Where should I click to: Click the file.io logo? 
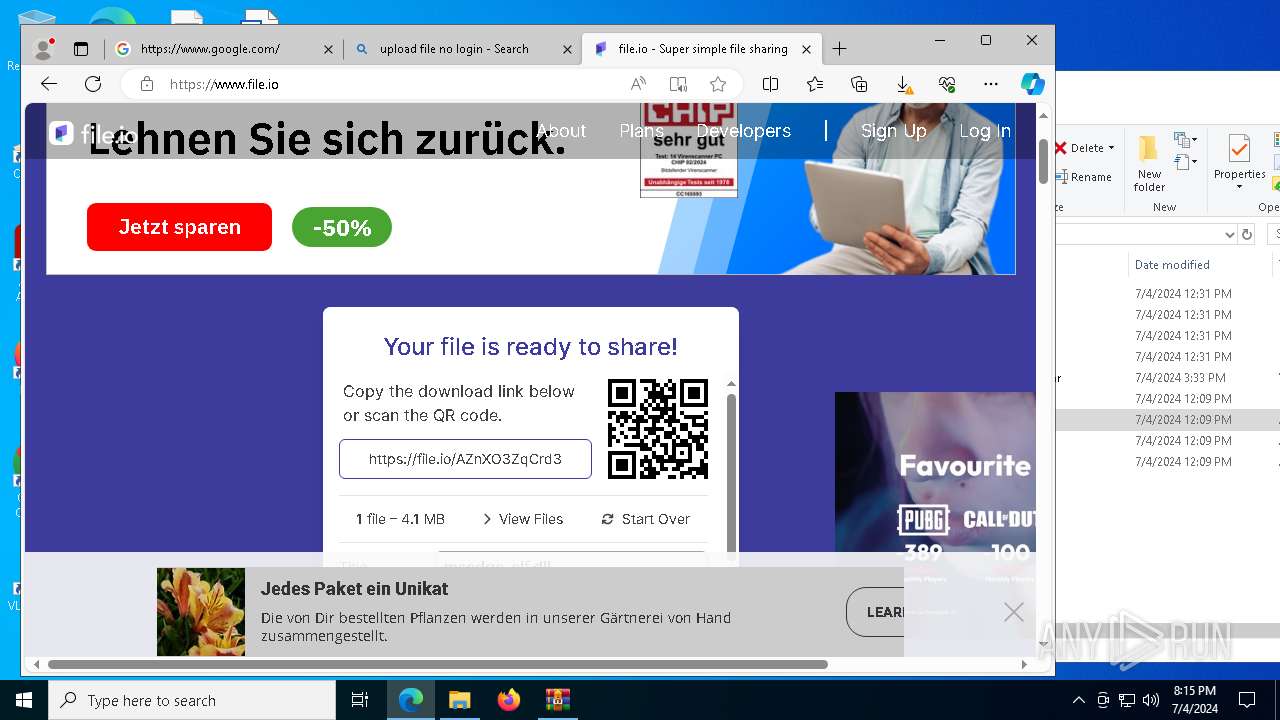pos(92,133)
